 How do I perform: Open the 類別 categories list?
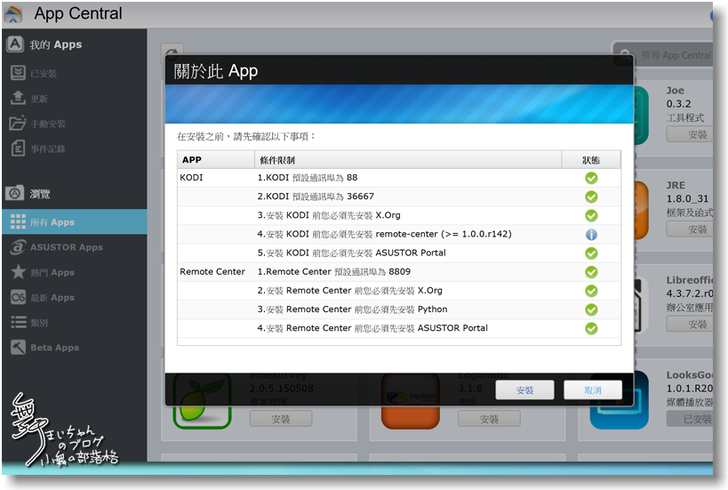[40, 322]
